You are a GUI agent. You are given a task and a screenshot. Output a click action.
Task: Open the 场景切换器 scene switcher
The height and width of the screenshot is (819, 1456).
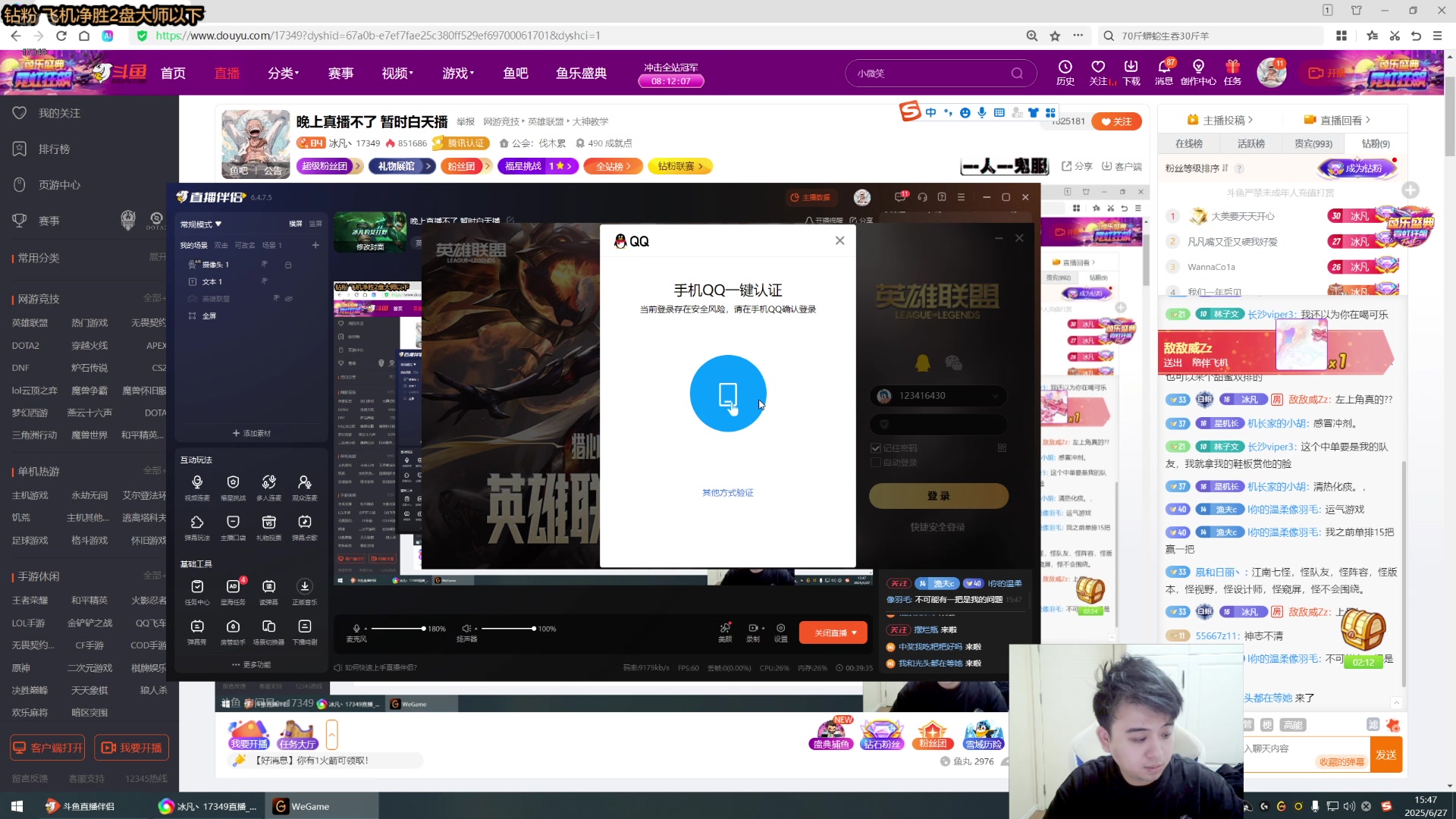point(268,632)
